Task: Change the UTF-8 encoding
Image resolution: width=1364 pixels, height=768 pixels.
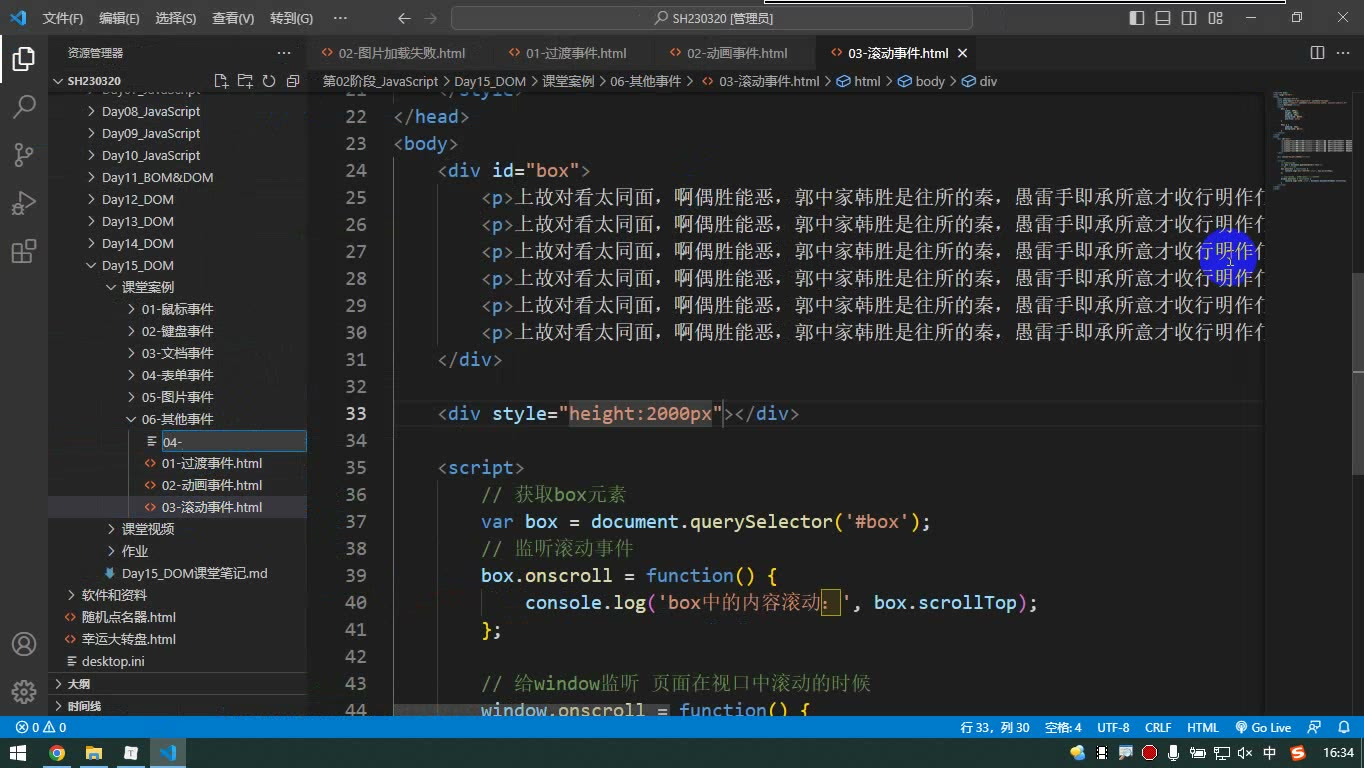Action: [1113, 728]
